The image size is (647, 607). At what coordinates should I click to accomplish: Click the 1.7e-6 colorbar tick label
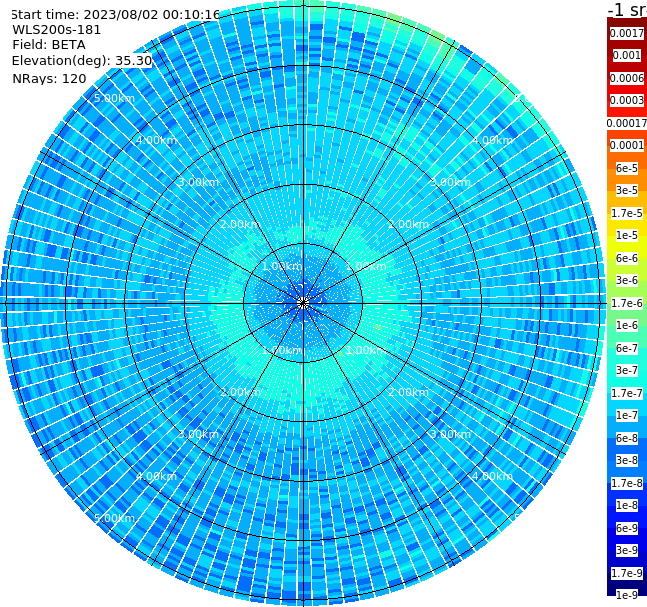coord(627,303)
